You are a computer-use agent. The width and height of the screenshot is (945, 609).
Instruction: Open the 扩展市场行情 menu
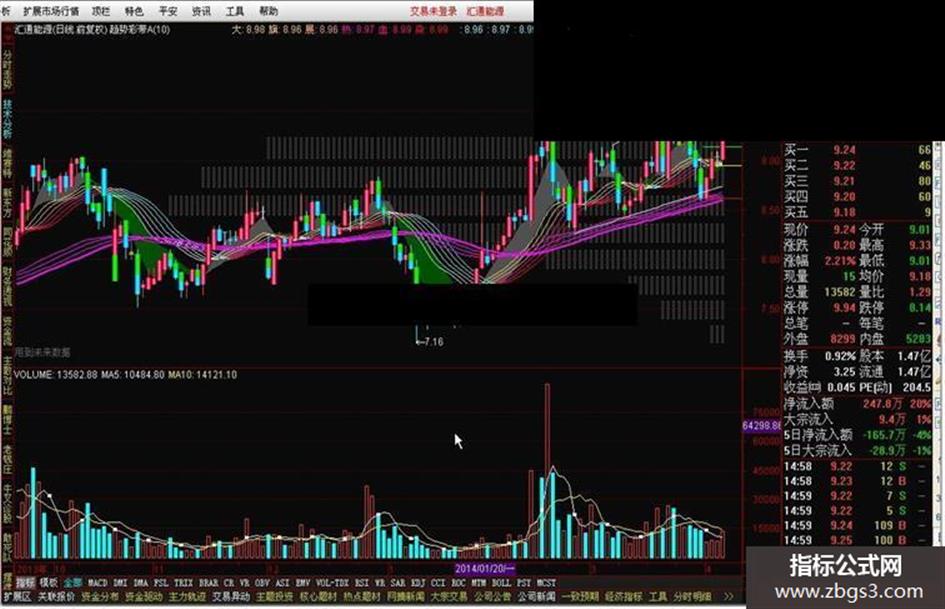click(51, 11)
